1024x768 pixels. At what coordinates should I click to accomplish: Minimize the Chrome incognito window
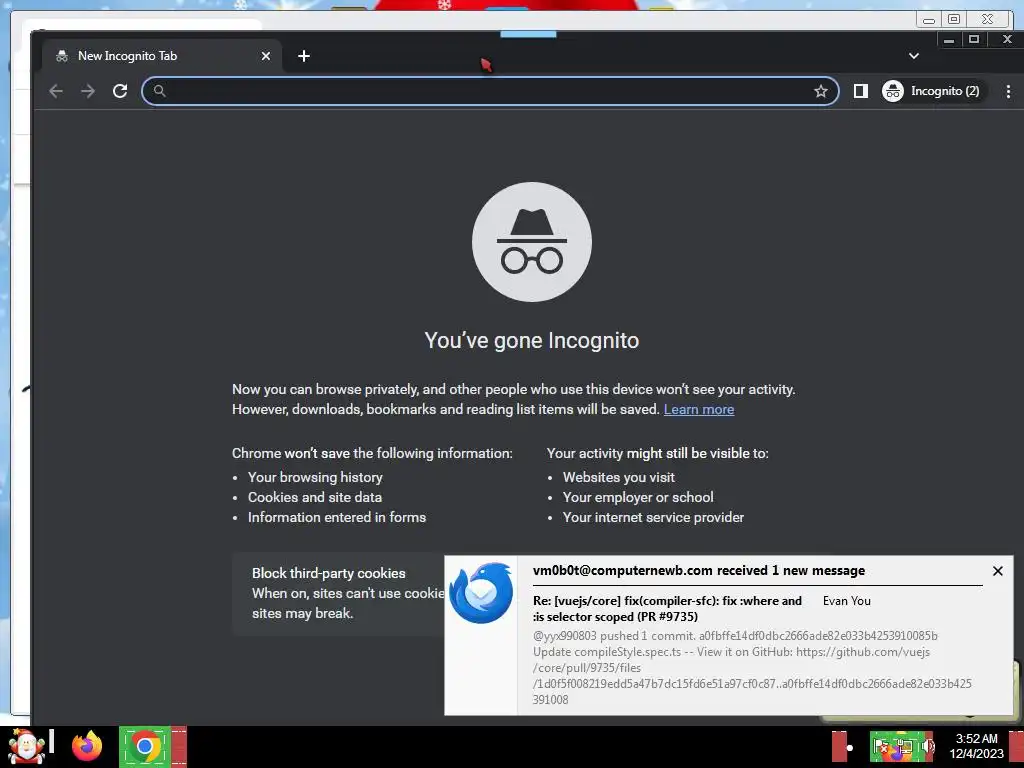[949, 40]
